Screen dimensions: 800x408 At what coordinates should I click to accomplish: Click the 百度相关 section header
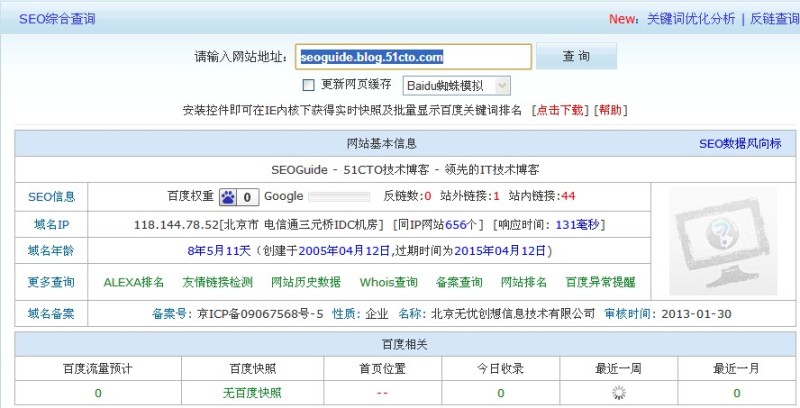pyautogui.click(x=405, y=345)
